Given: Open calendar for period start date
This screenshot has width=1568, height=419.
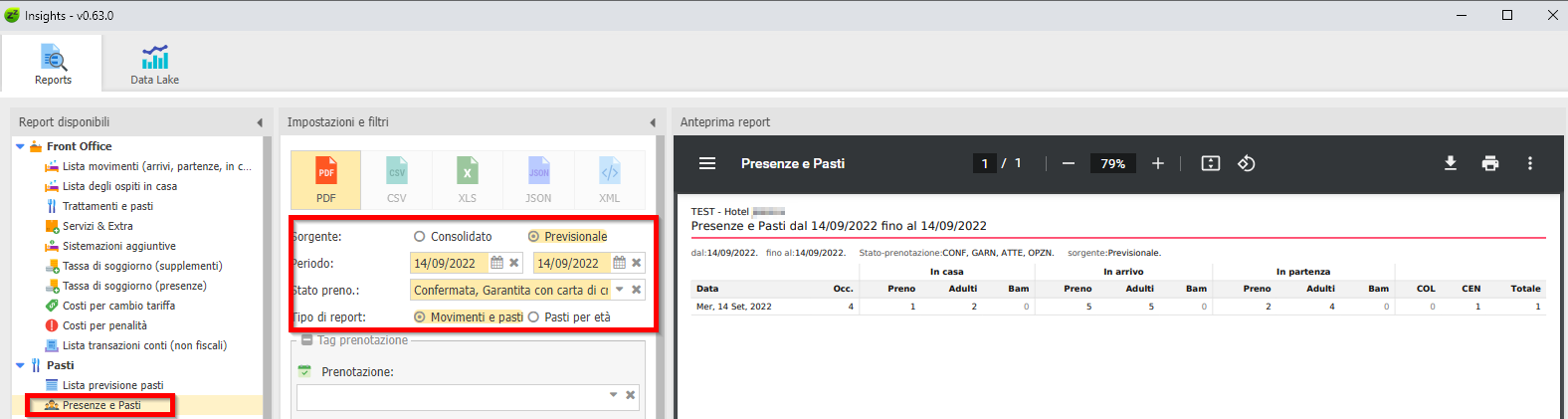Looking at the screenshot, I should click(496, 264).
